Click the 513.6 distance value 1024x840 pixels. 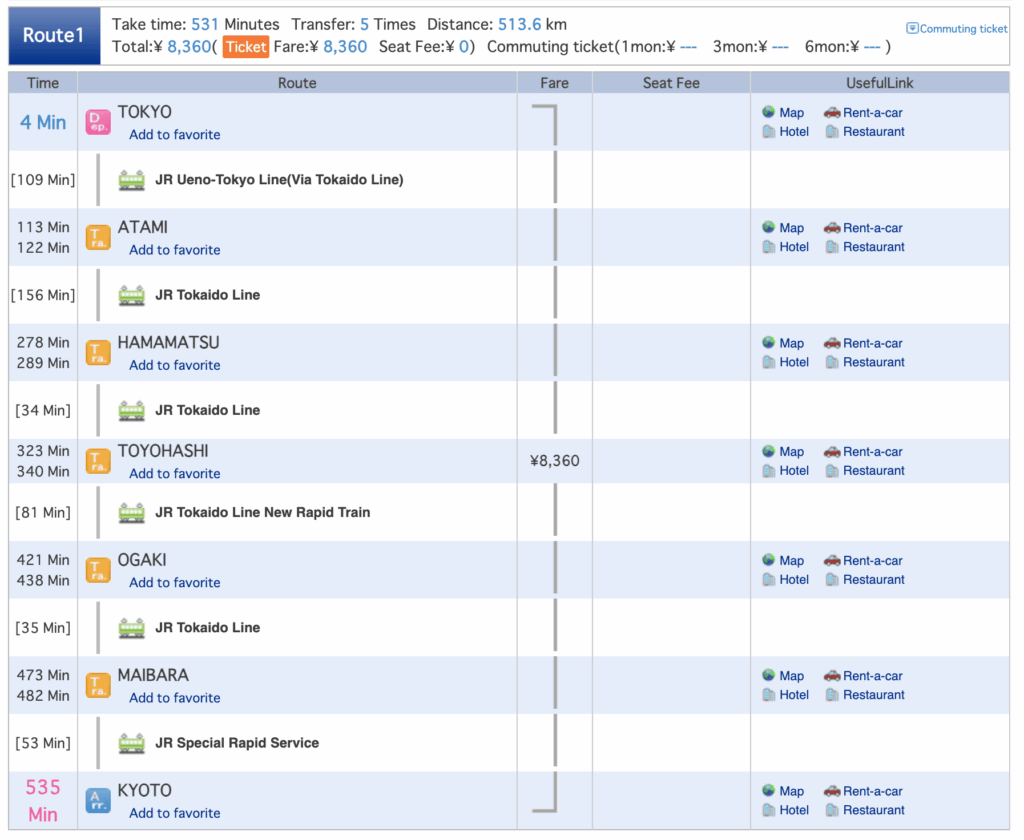519,25
